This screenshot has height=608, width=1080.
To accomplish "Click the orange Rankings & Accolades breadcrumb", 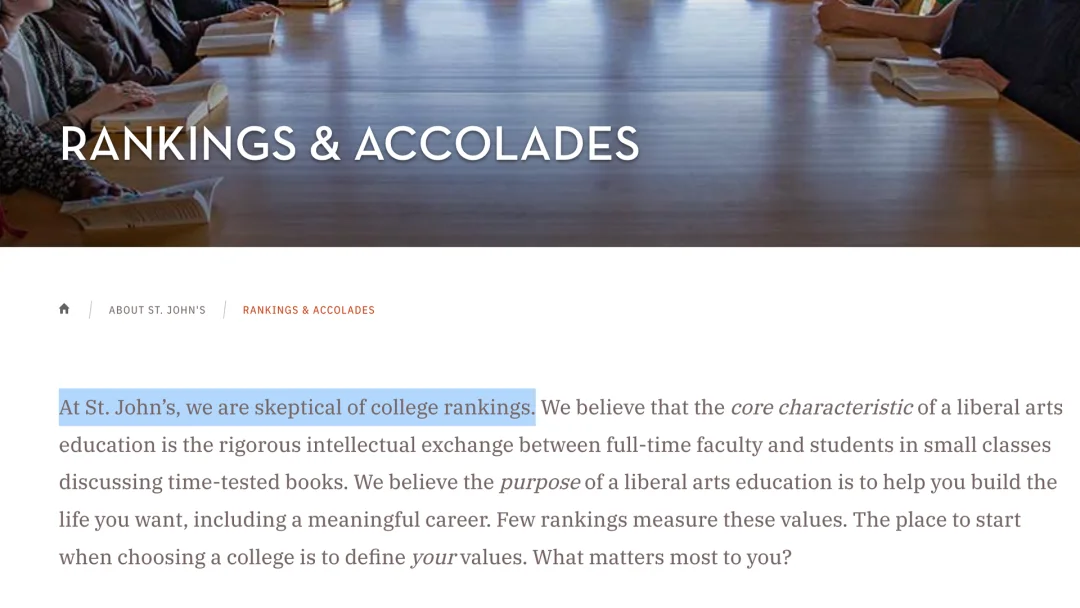I will coord(309,311).
